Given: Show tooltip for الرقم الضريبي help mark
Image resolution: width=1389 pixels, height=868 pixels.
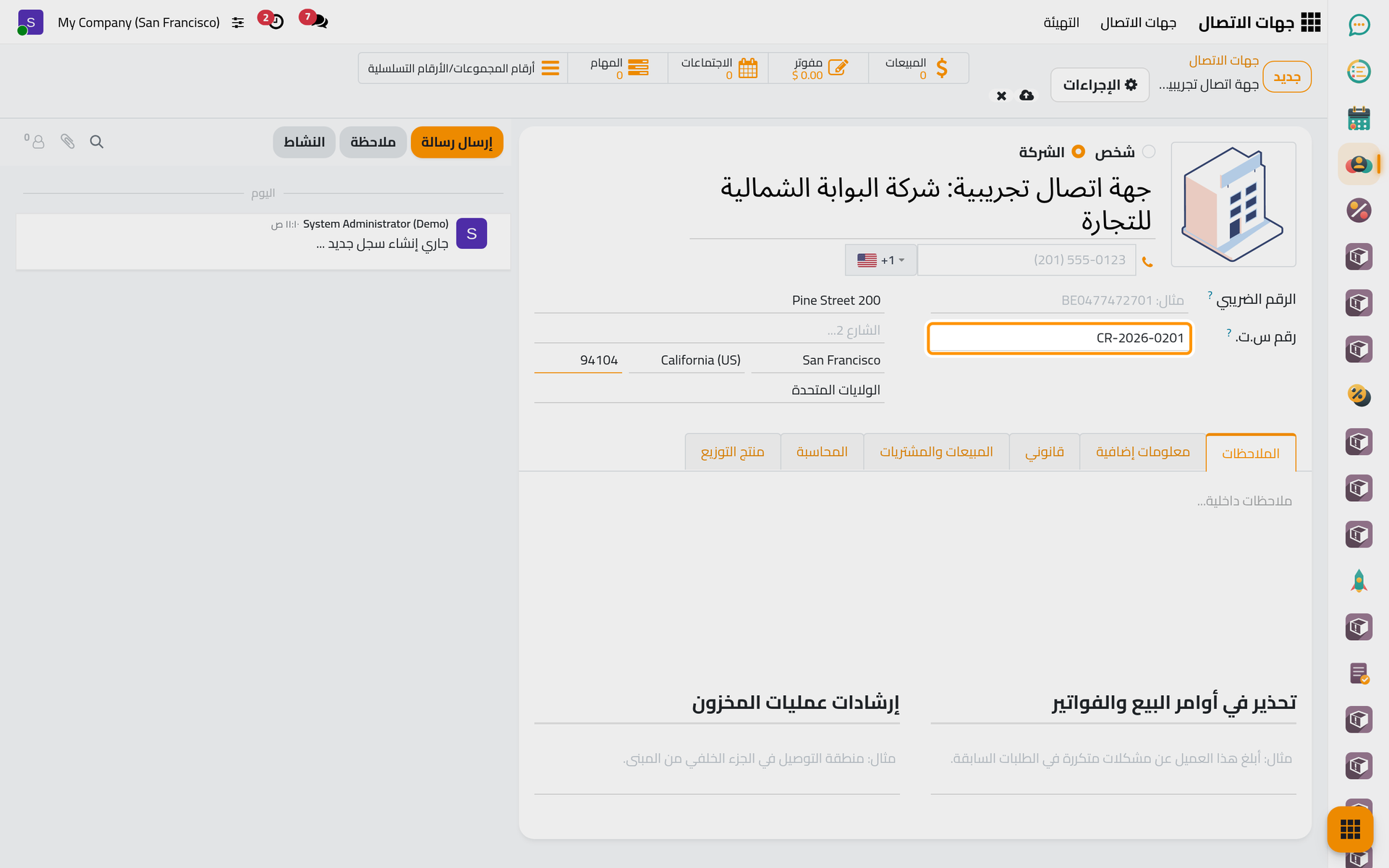Looking at the screenshot, I should point(1210,295).
